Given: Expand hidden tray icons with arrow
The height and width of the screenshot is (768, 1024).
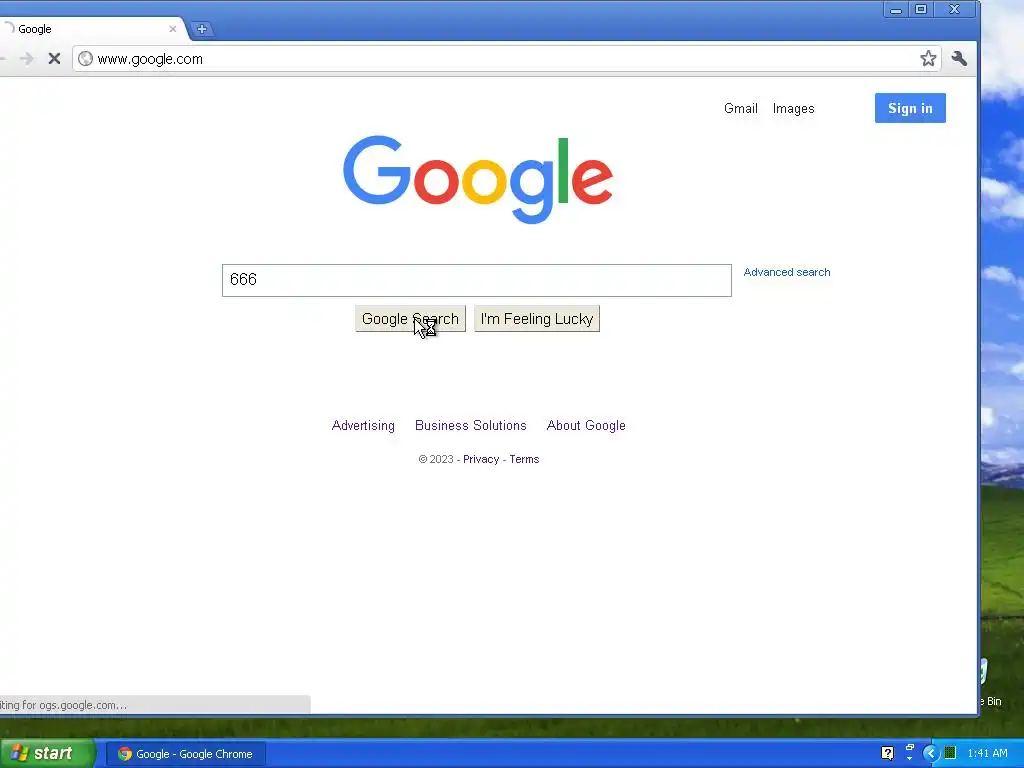Looking at the screenshot, I should tap(931, 754).
